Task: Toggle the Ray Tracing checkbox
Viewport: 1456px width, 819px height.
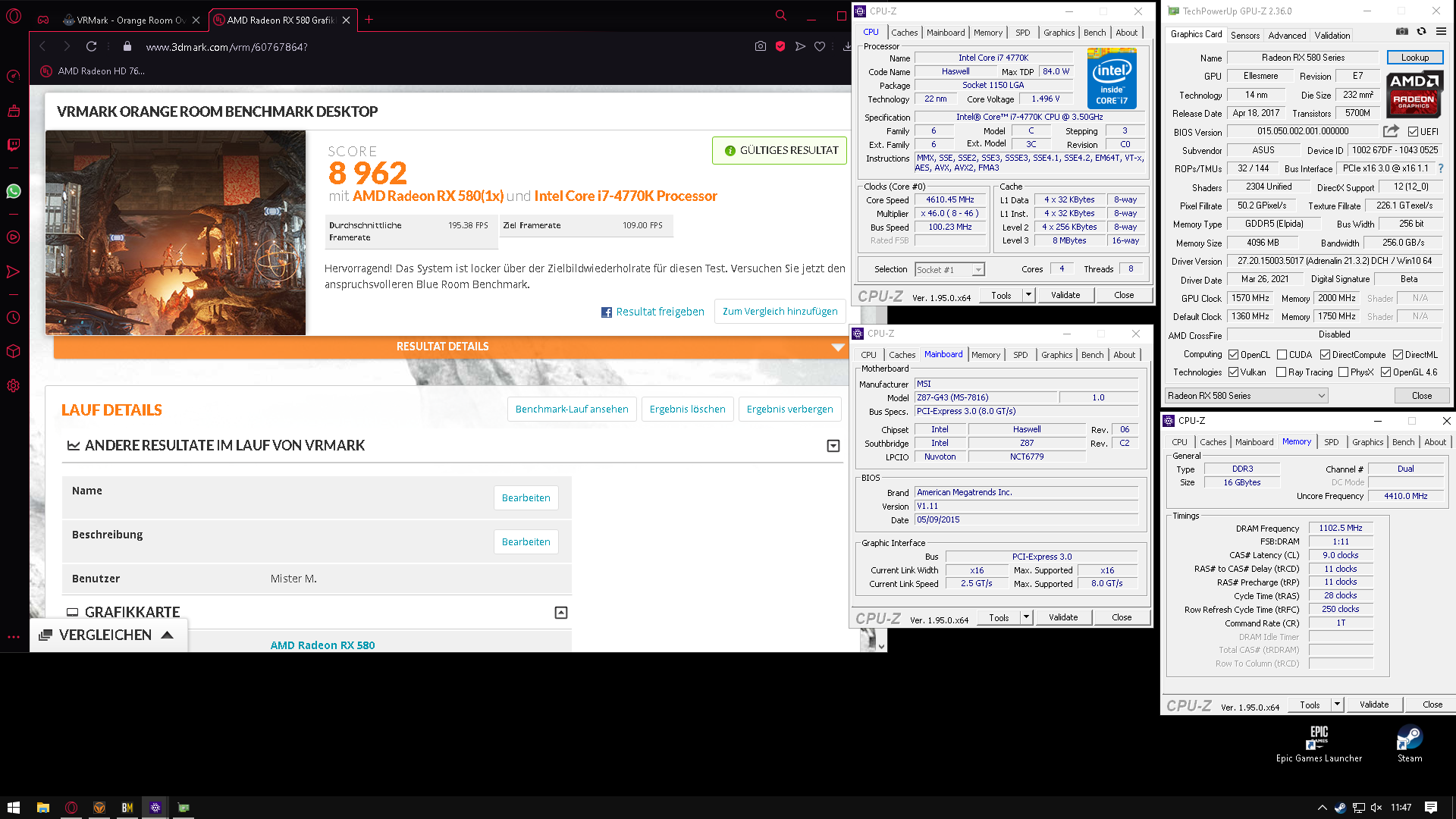Action: [1282, 372]
